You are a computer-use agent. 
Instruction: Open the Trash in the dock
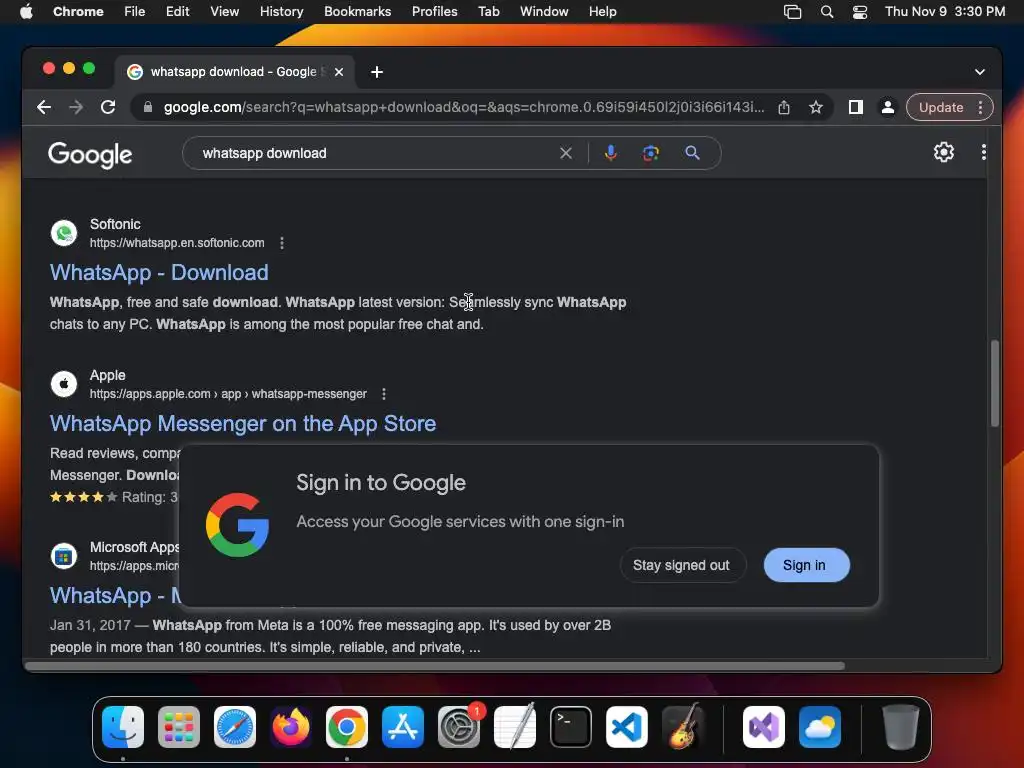tap(901, 727)
